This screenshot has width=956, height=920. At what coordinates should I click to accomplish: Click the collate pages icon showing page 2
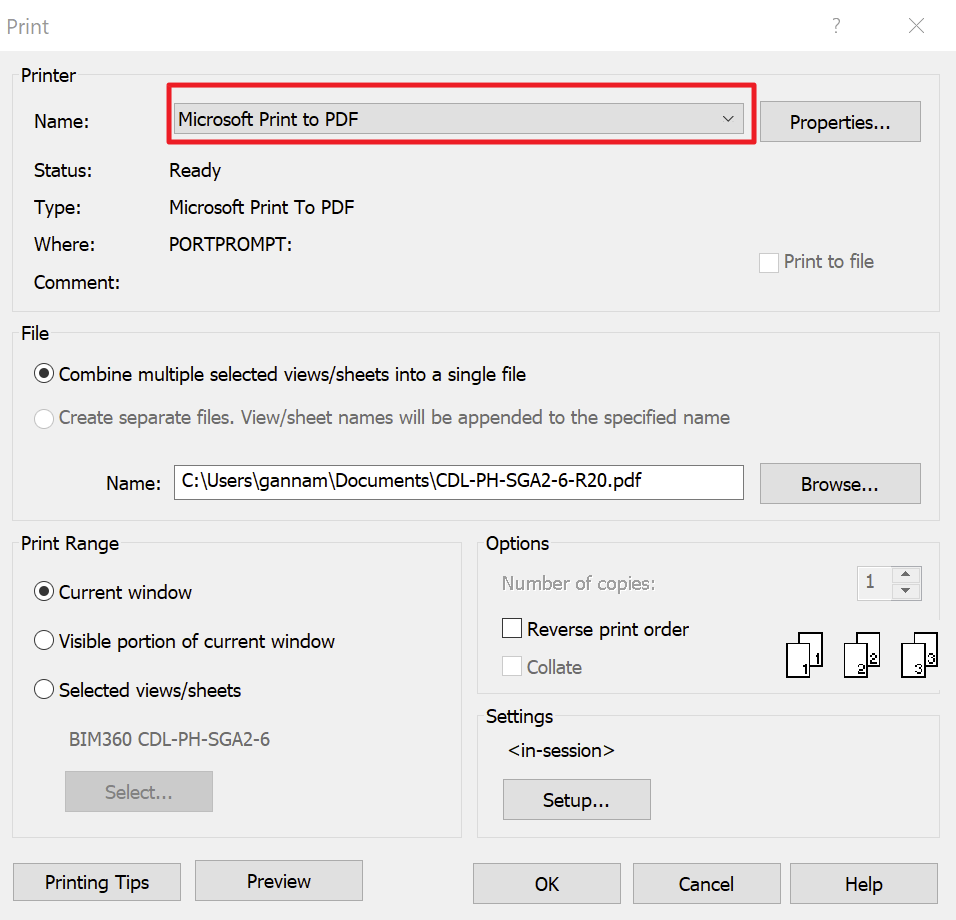point(861,654)
